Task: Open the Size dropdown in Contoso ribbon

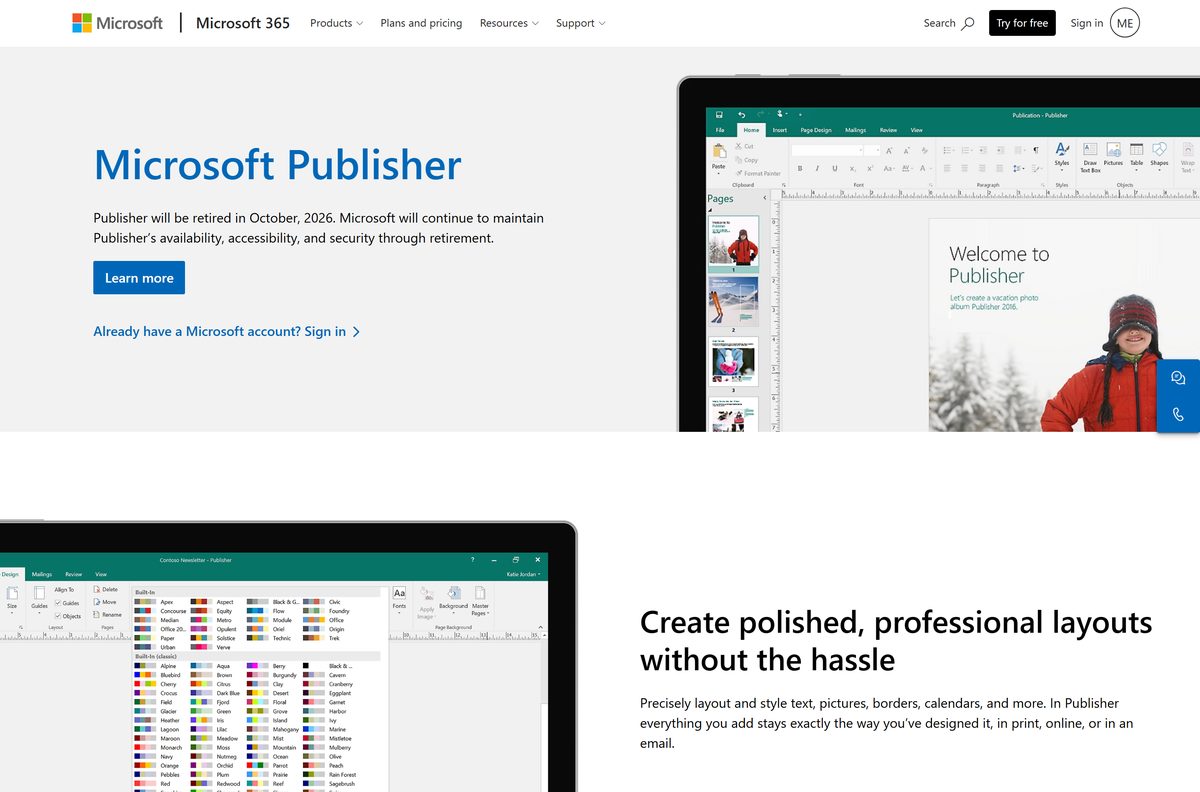Action: (12, 599)
